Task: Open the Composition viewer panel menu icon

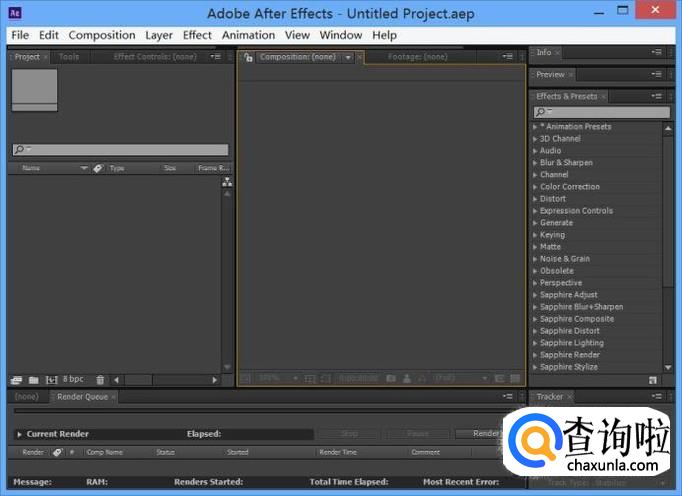Action: click(507, 57)
